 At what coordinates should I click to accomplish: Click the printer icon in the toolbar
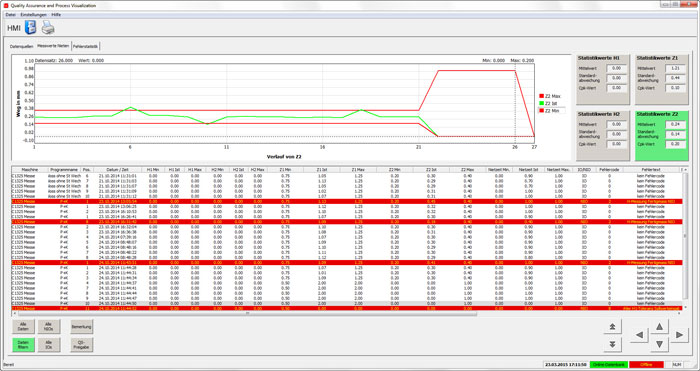[48, 28]
